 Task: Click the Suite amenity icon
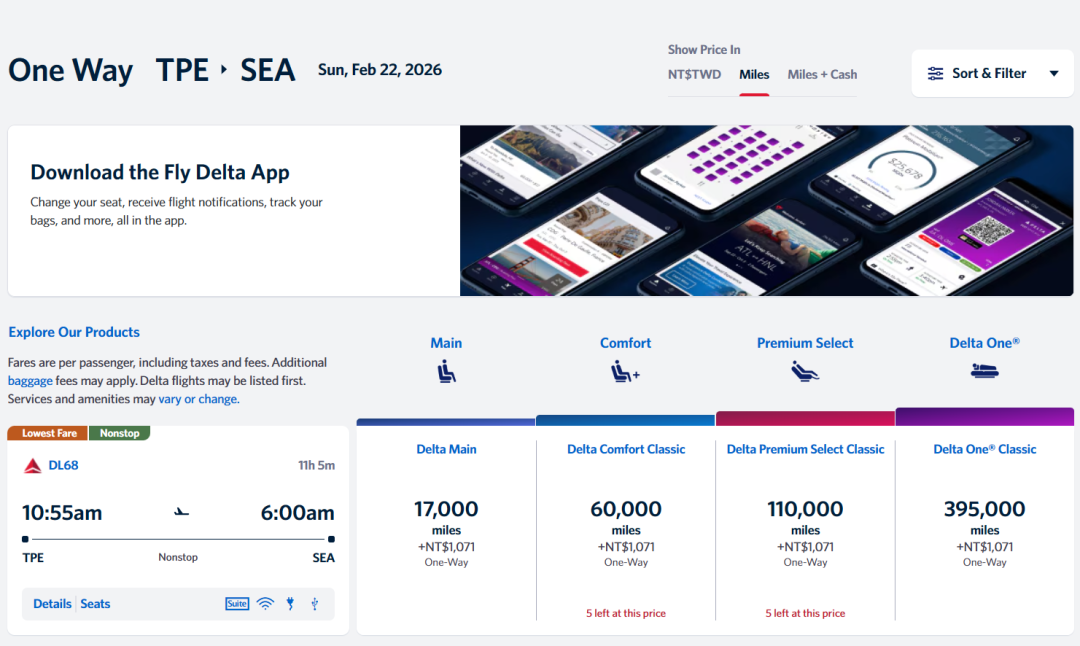point(237,604)
